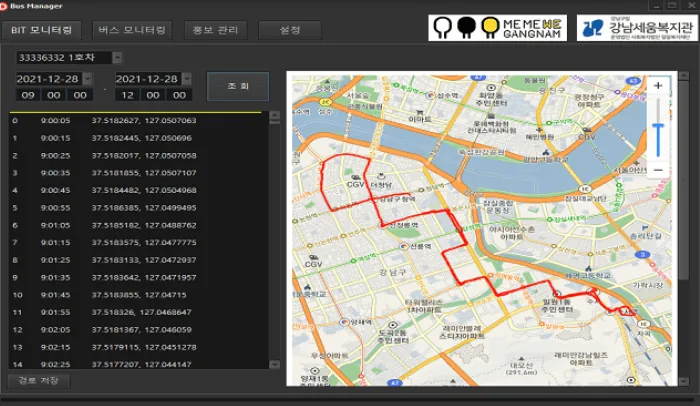Viewport: 700px width, 406px height.
Task: Zoom out the map with minus icon
Action: click(658, 170)
